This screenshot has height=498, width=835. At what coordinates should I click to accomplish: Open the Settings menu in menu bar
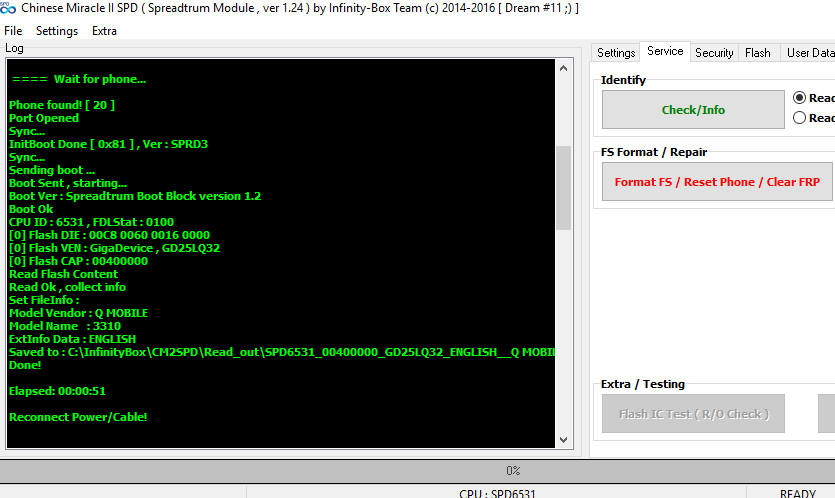57,31
